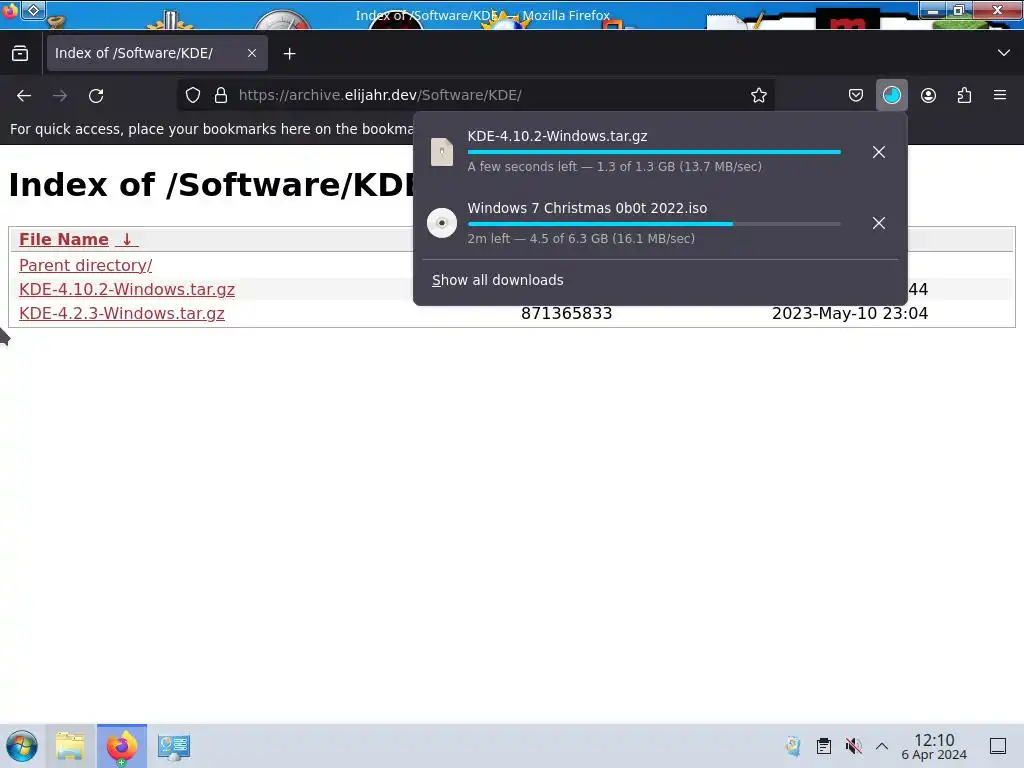Click the KDE tar.gz download progress bar
The width and height of the screenshot is (1024, 768).
[x=654, y=152]
